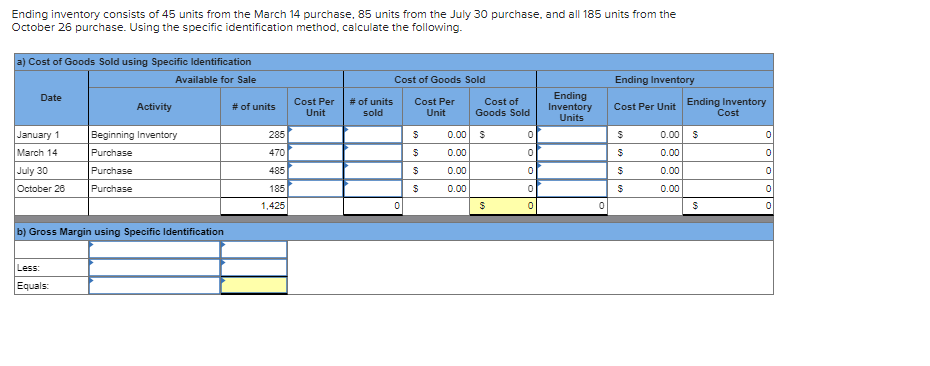The width and height of the screenshot is (930, 366).
Task: Open the Less: label dropdown field
Action: (154, 268)
